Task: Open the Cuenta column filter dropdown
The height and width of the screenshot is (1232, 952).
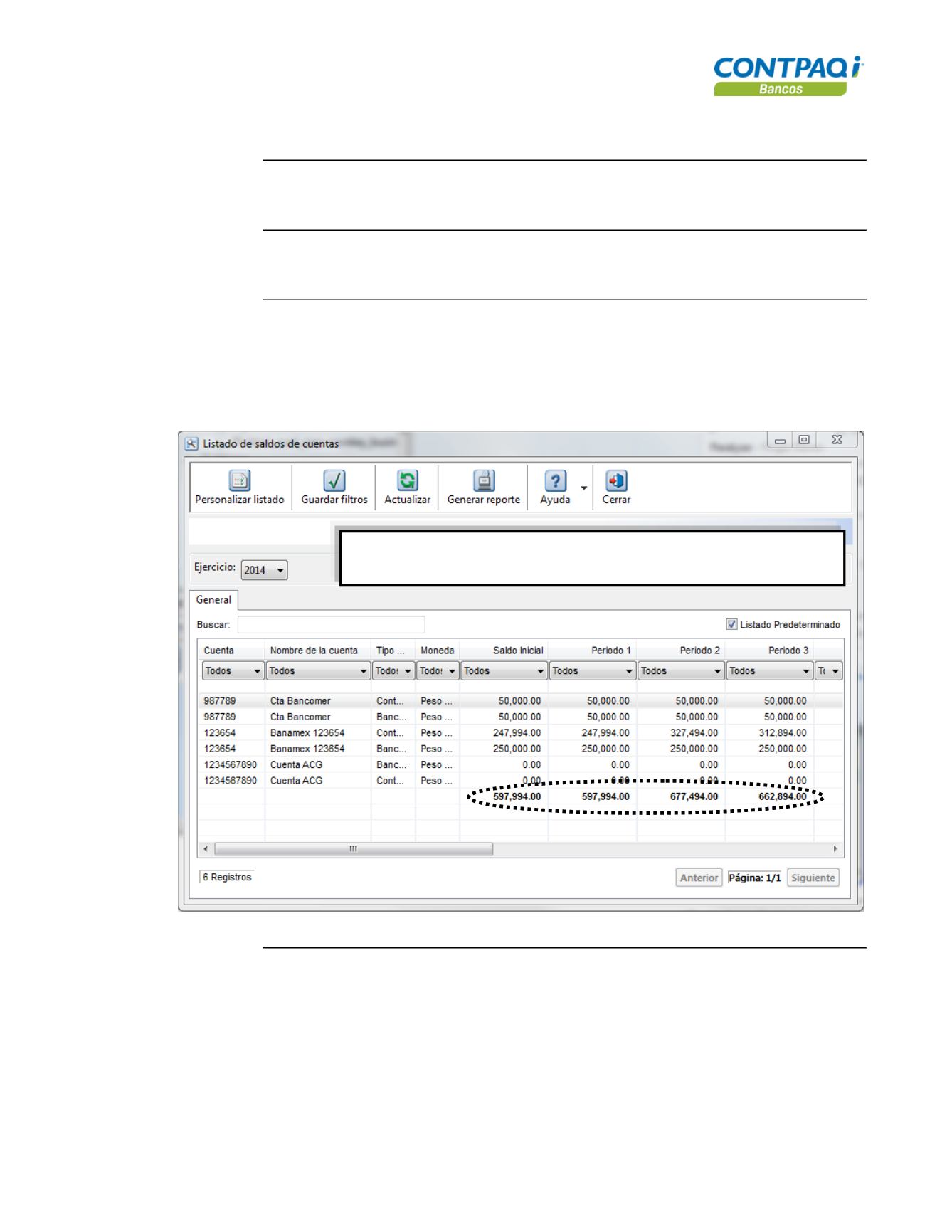Action: (x=233, y=671)
